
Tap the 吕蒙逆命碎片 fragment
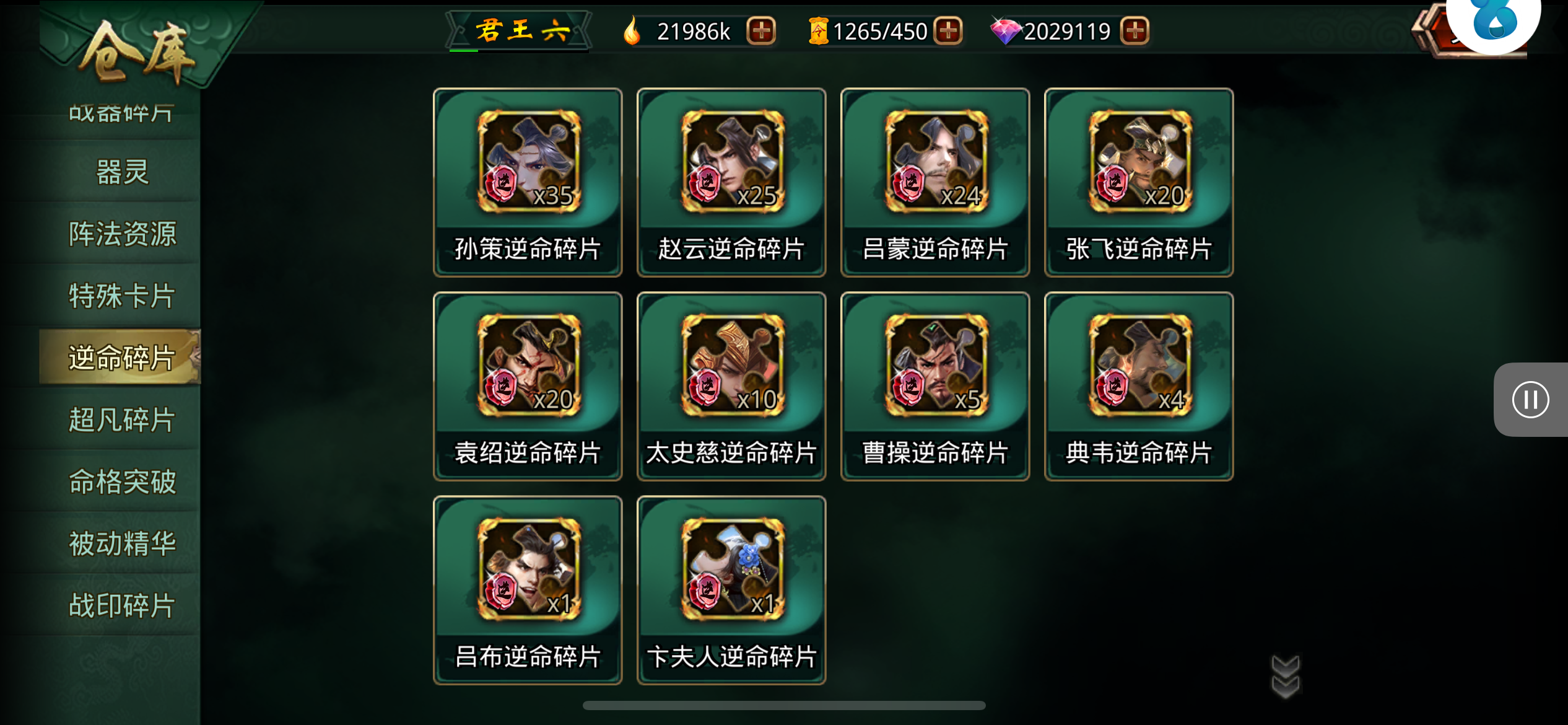(x=935, y=182)
